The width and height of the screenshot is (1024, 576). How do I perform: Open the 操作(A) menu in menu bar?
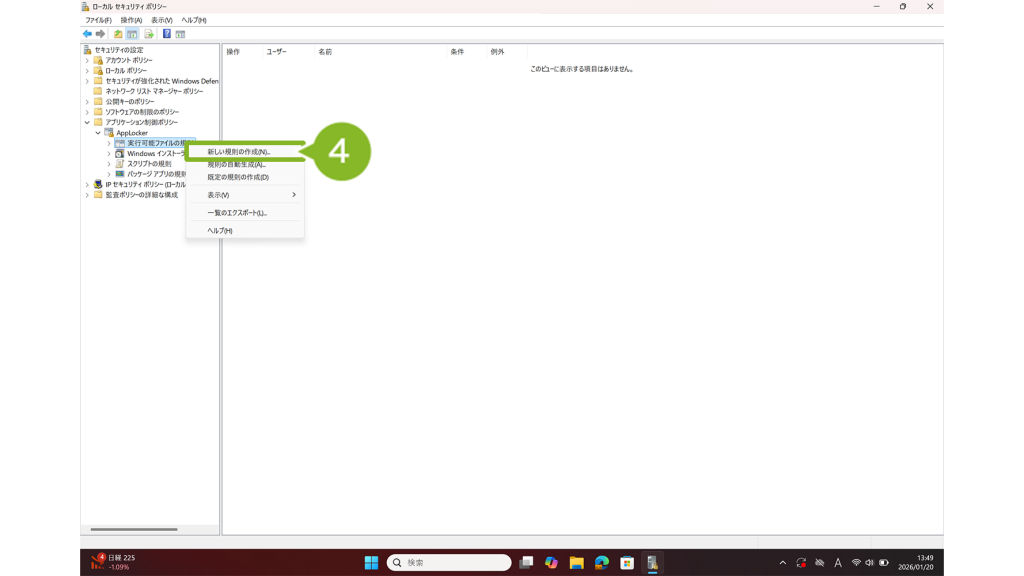[x=131, y=20]
